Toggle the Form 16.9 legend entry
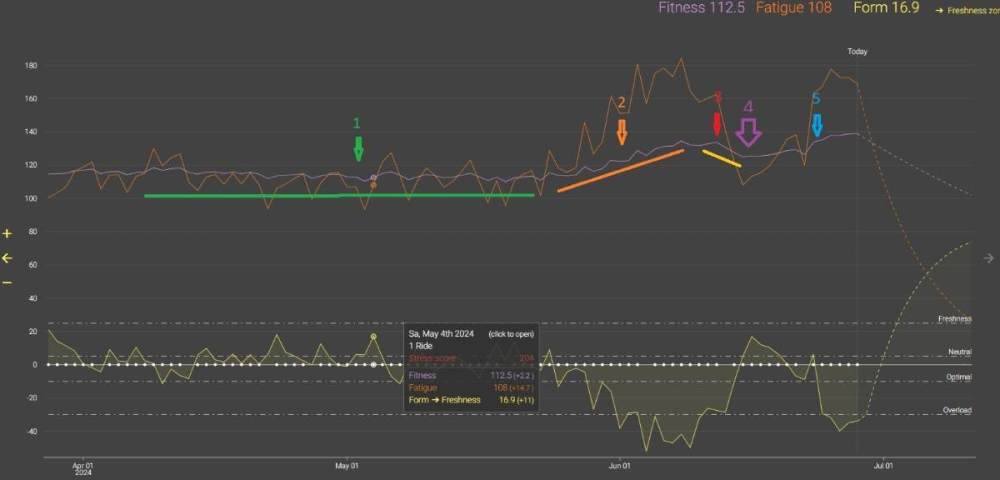This screenshot has height=480, width=1000. pos(885,9)
